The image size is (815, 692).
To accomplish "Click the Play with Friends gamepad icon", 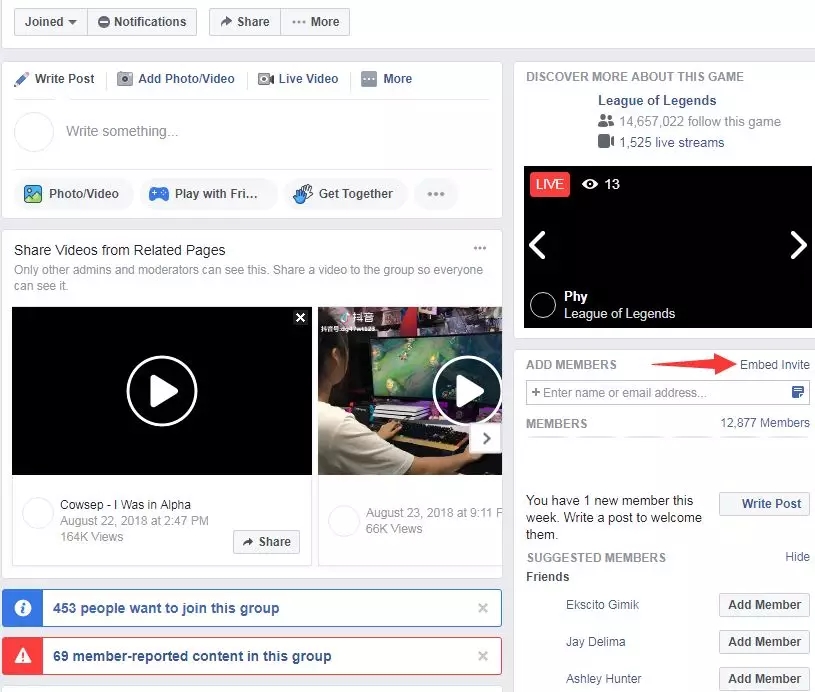I will (x=159, y=194).
